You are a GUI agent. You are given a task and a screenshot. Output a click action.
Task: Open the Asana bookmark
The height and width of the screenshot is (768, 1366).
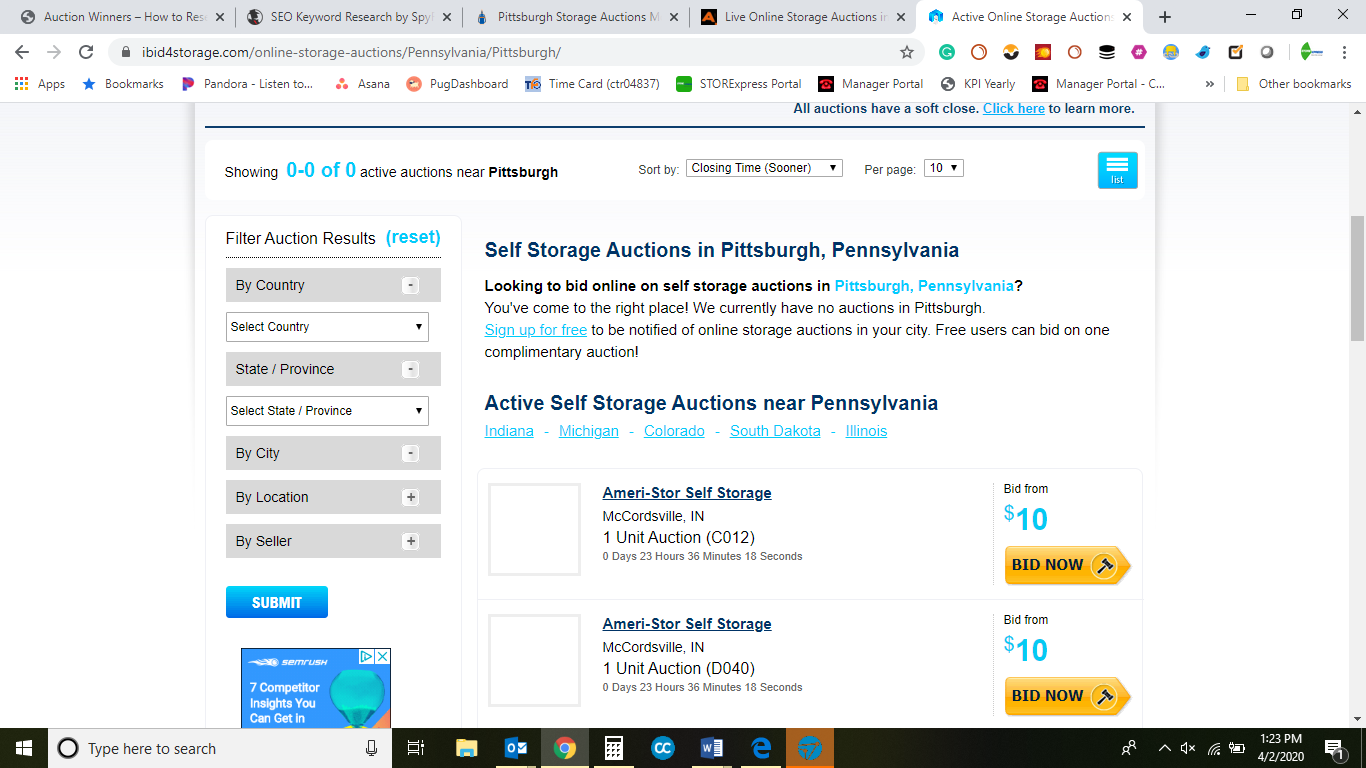[362, 84]
